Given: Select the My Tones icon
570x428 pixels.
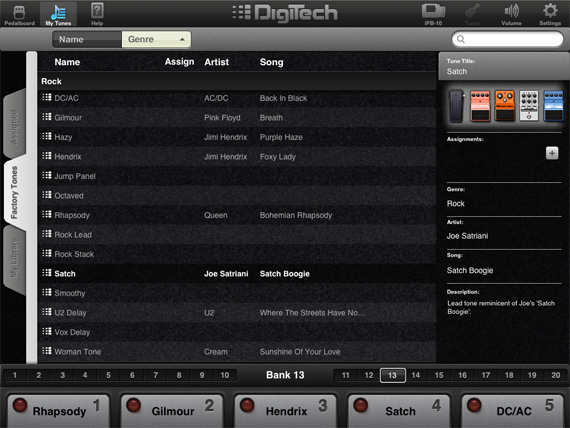Looking at the screenshot, I should tap(58, 15).
